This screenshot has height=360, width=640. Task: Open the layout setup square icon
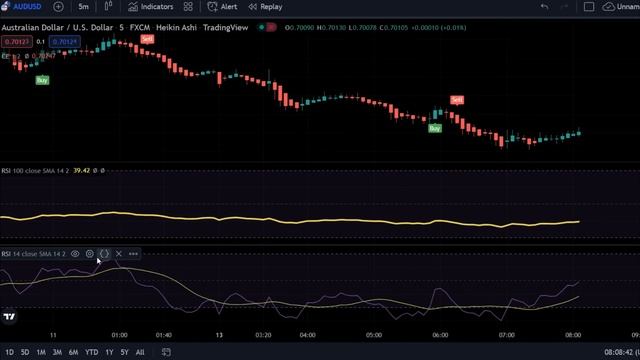coord(589,7)
